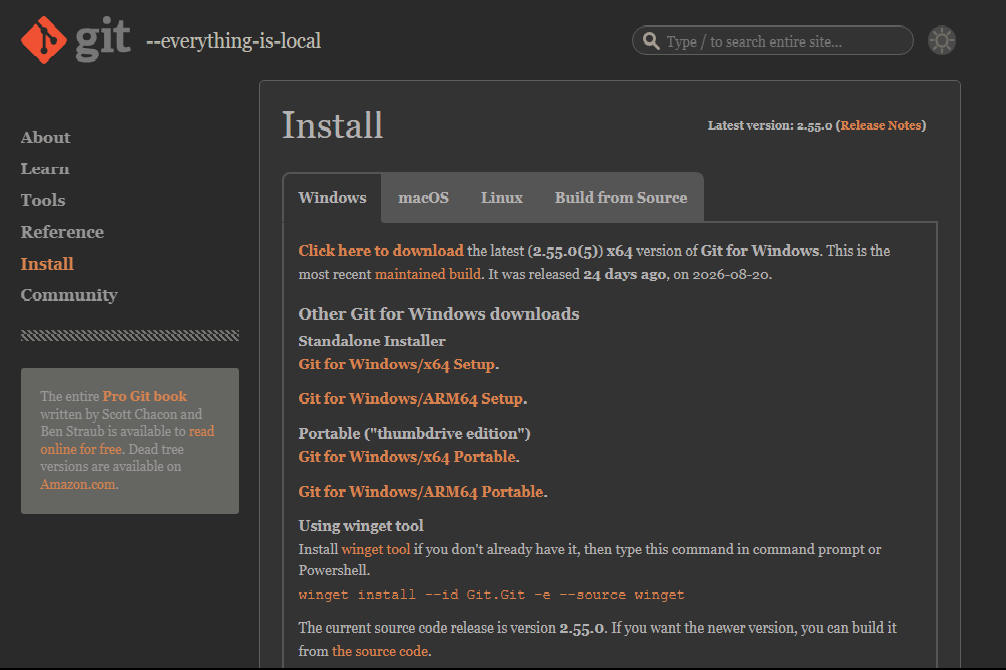Click the git wordmark text logo

[x=103, y=41]
